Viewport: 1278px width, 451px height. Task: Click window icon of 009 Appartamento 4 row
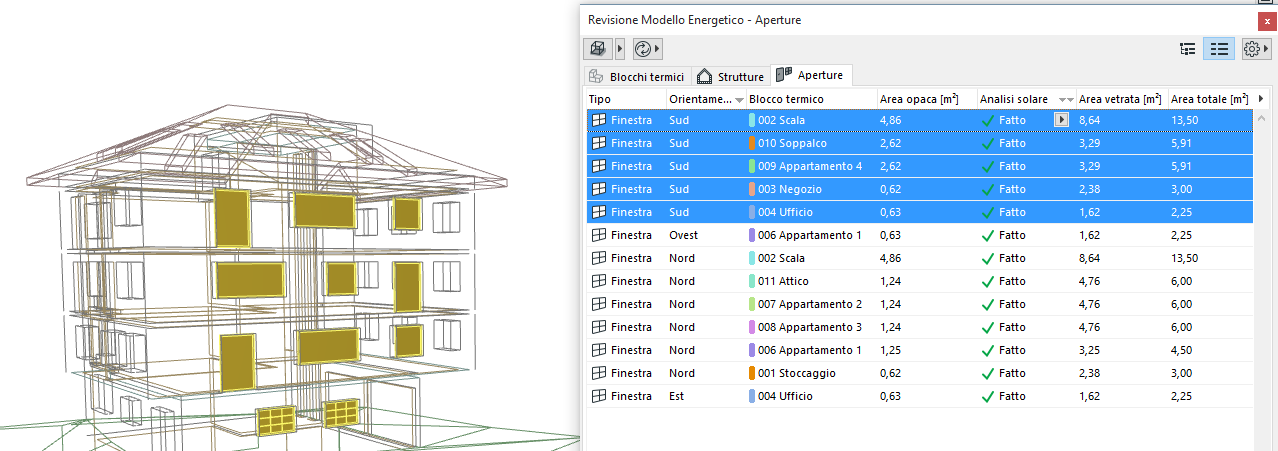[599, 166]
